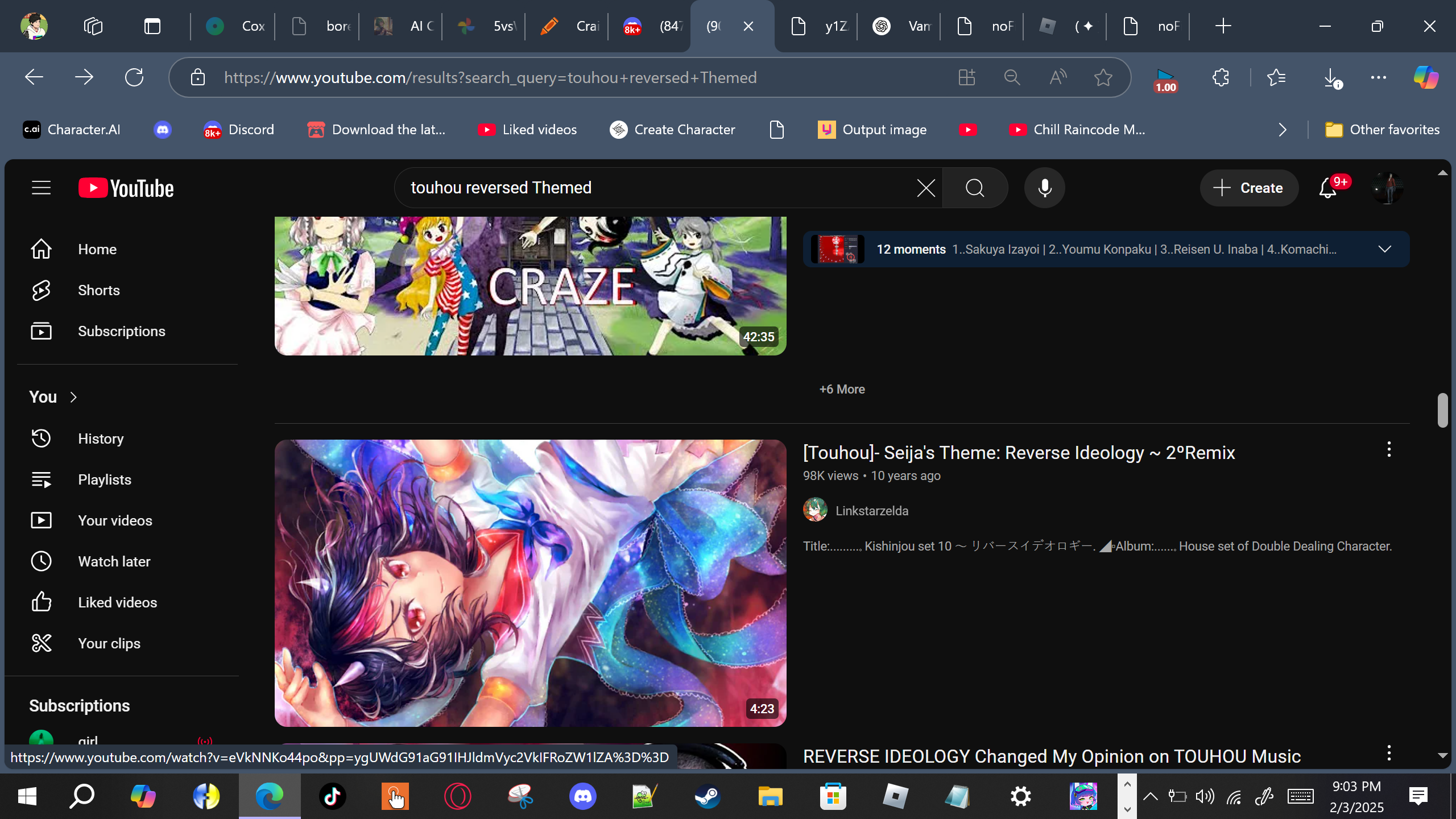Clear the YouTube search query
This screenshot has width=1456, height=819.
point(926,188)
